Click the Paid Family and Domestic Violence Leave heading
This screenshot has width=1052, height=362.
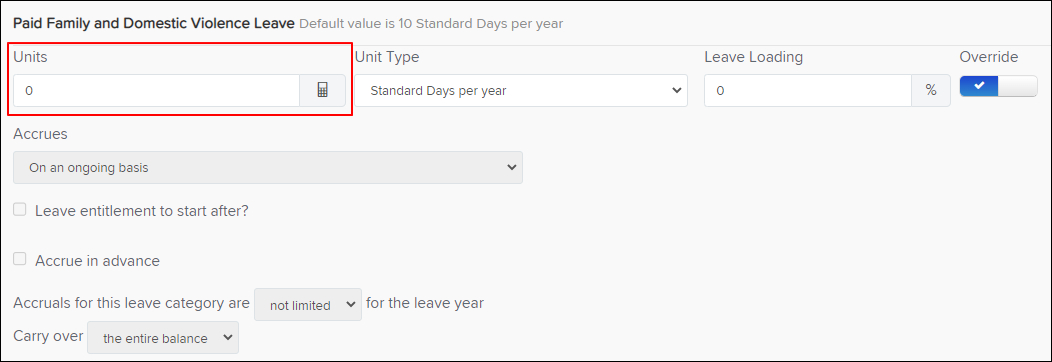154,23
